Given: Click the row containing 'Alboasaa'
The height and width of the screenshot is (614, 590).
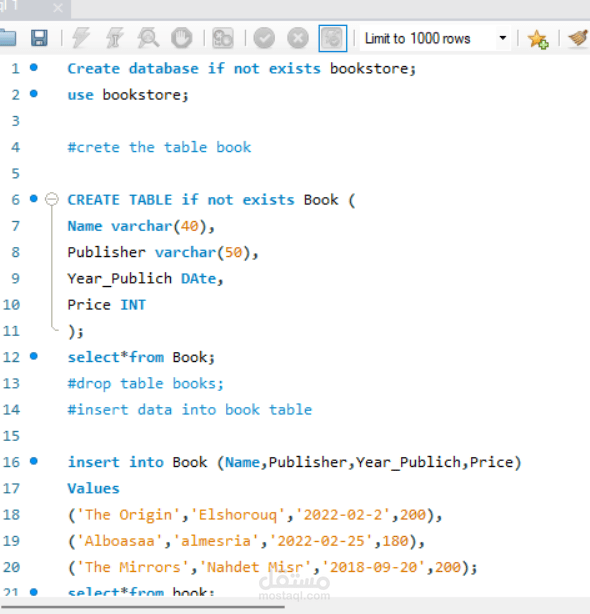Looking at the screenshot, I should pyautogui.click(x=246, y=541).
